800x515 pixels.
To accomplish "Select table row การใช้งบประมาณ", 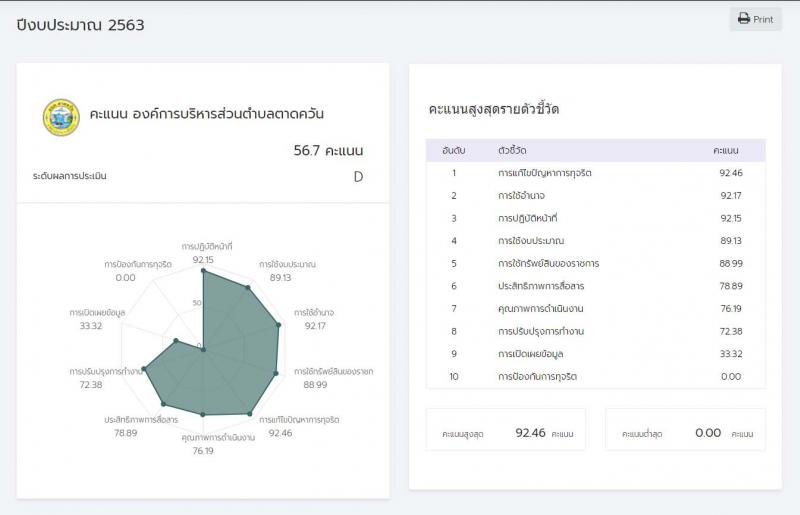I will pyautogui.click(x=595, y=240).
